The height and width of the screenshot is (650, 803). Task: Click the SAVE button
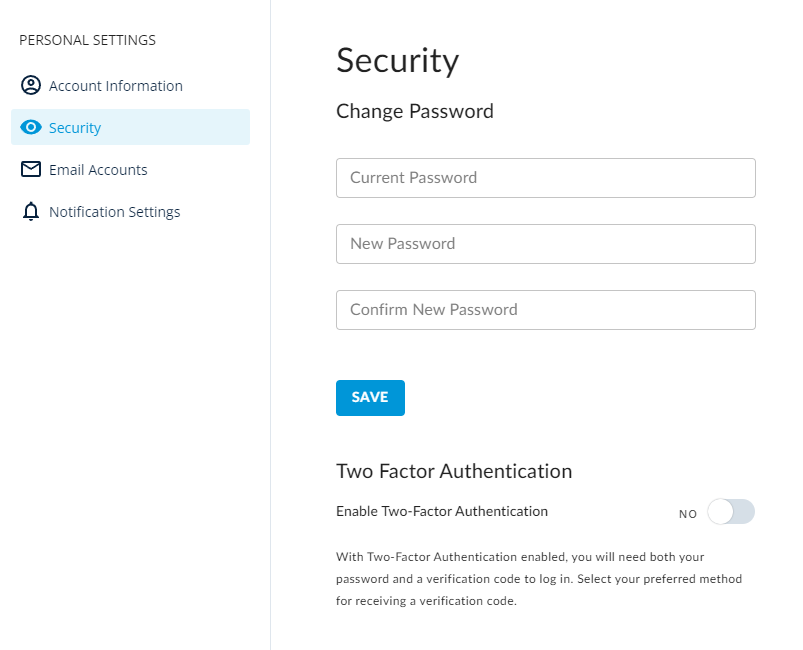(x=370, y=397)
